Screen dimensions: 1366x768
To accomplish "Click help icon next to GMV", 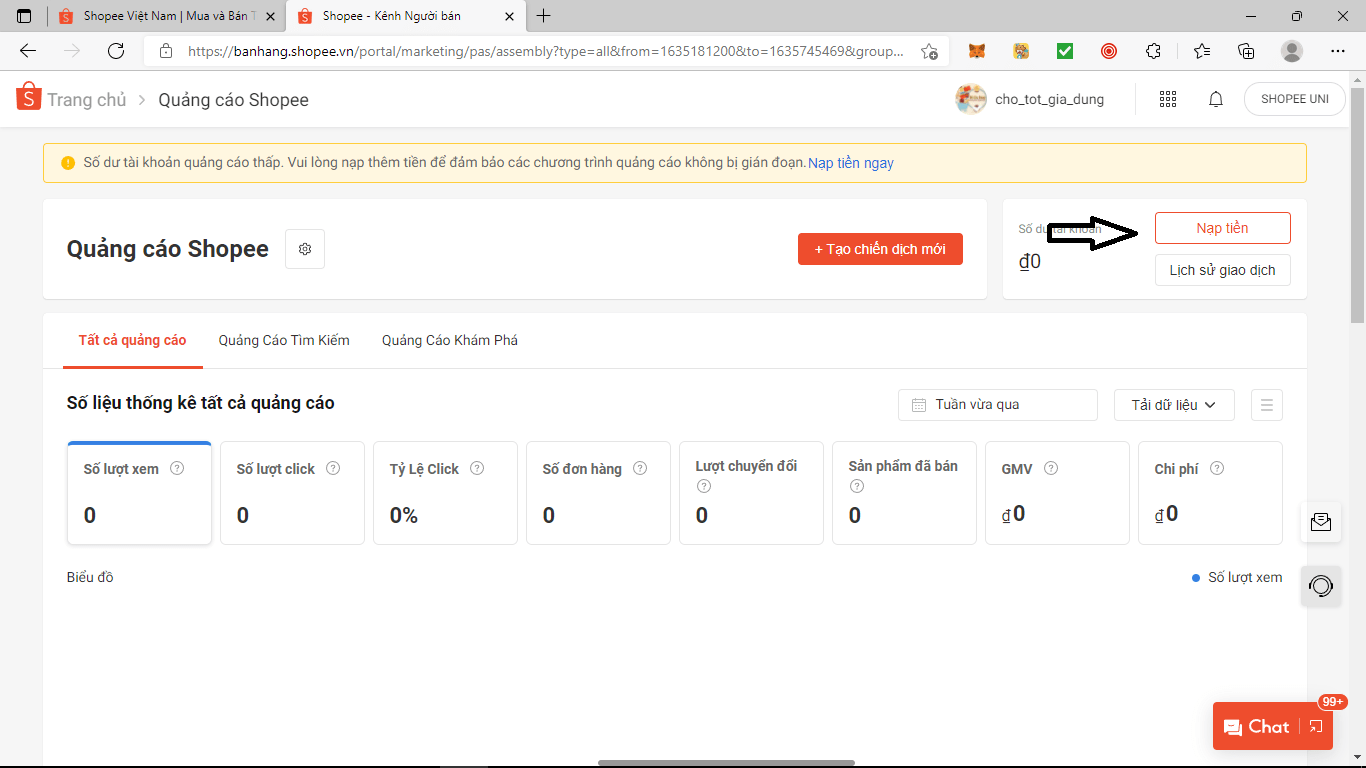I will [x=1051, y=468].
